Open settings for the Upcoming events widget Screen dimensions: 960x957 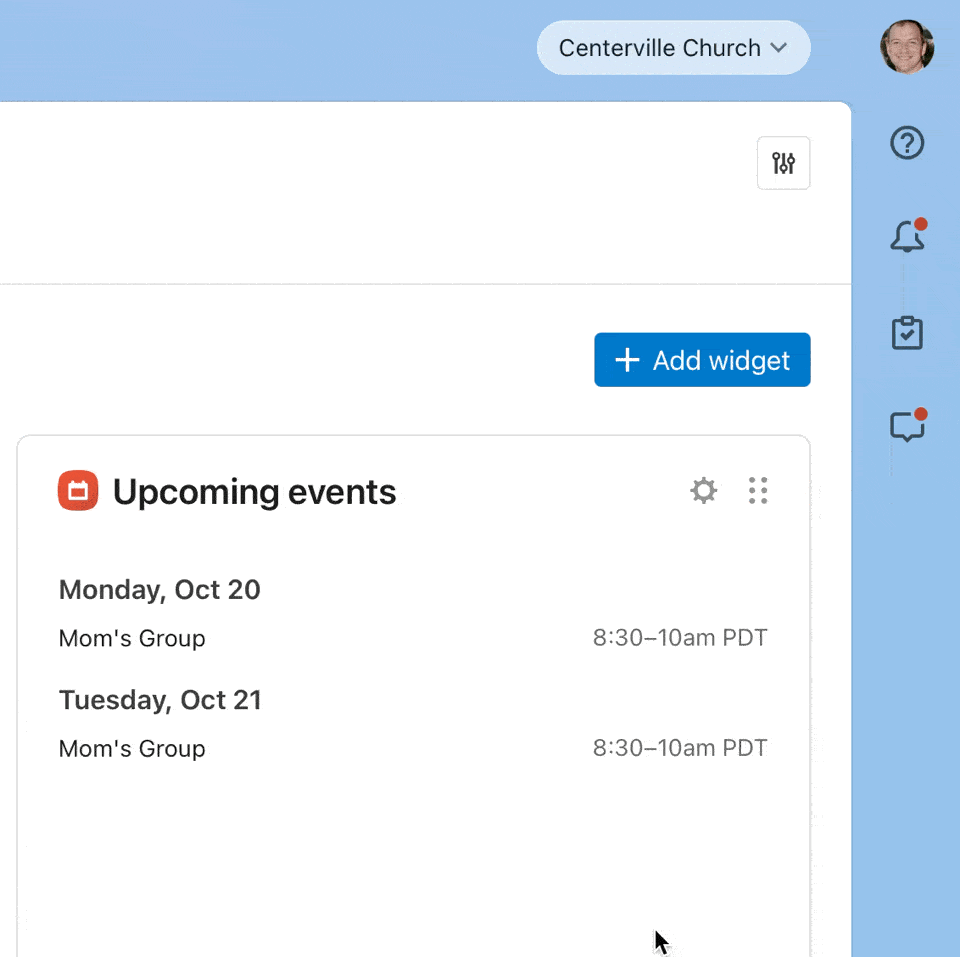click(x=703, y=490)
